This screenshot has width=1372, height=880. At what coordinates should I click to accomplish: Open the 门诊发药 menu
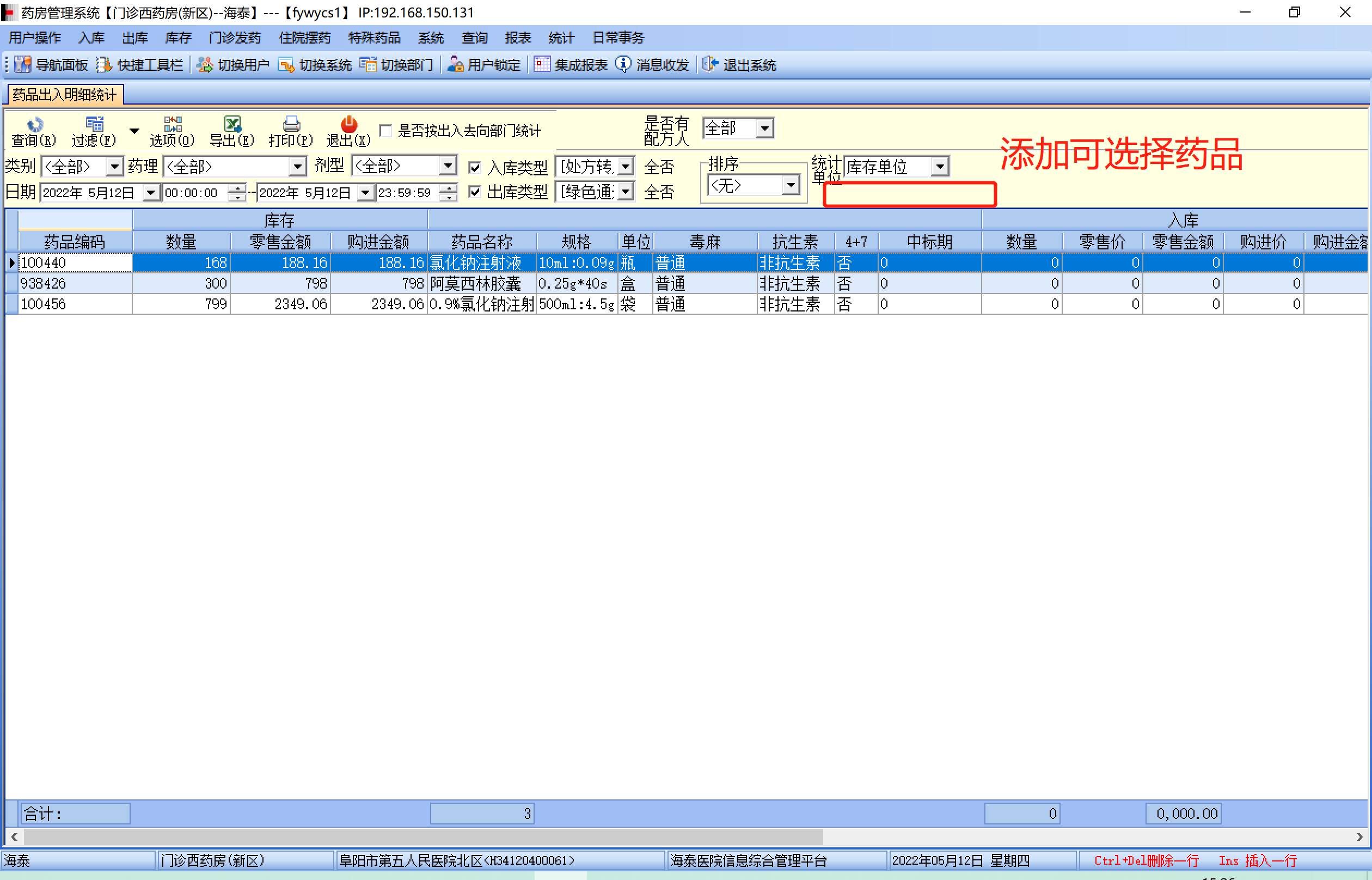[x=235, y=38]
